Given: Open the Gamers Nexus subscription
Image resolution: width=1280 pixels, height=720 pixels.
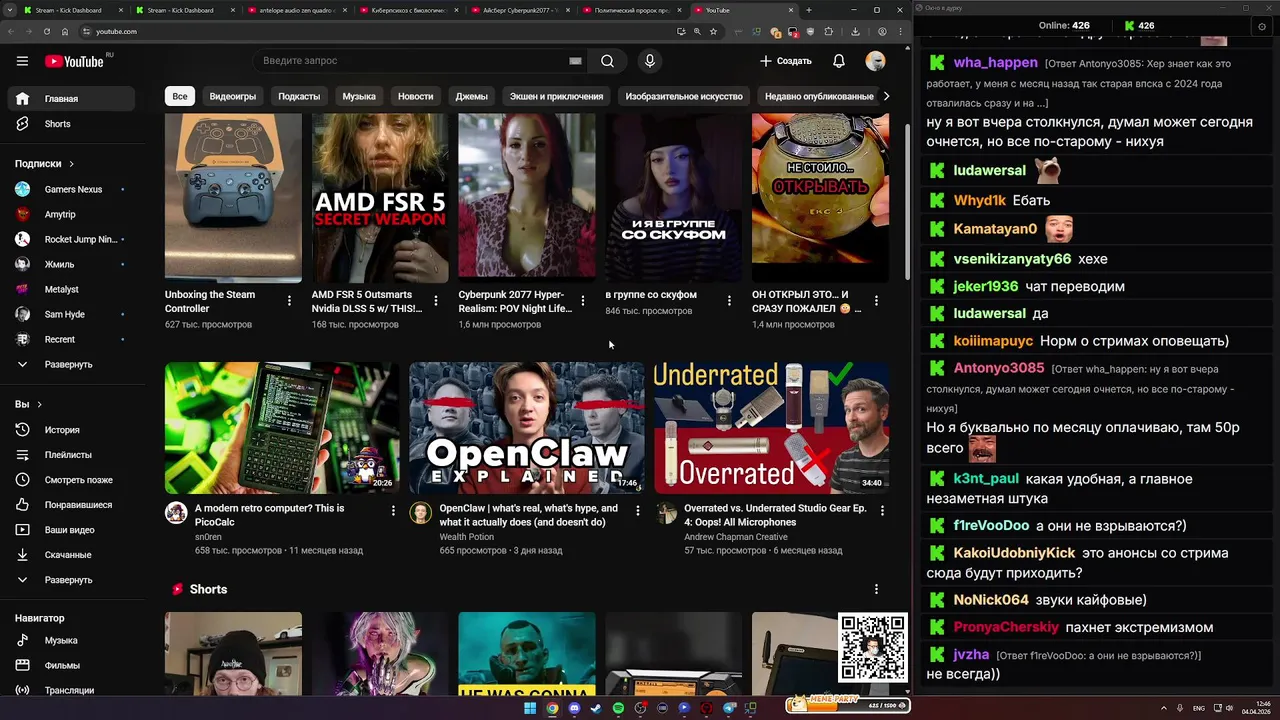Looking at the screenshot, I should click(70, 189).
